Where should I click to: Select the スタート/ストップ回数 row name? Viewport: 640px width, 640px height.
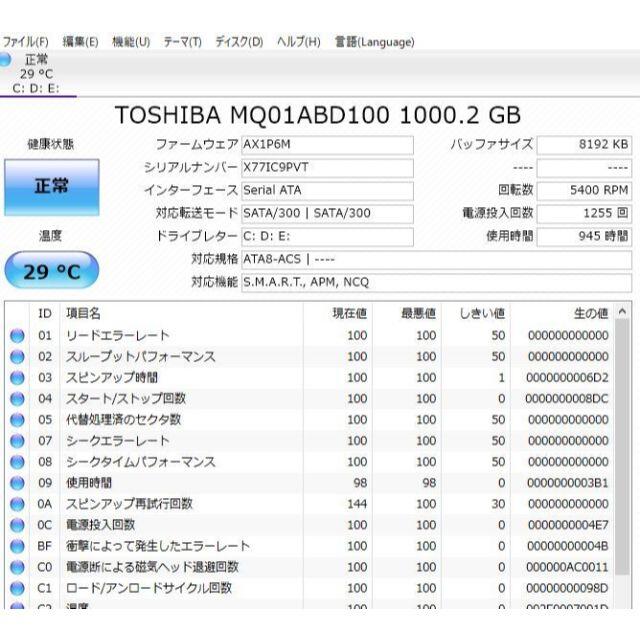coord(126,399)
